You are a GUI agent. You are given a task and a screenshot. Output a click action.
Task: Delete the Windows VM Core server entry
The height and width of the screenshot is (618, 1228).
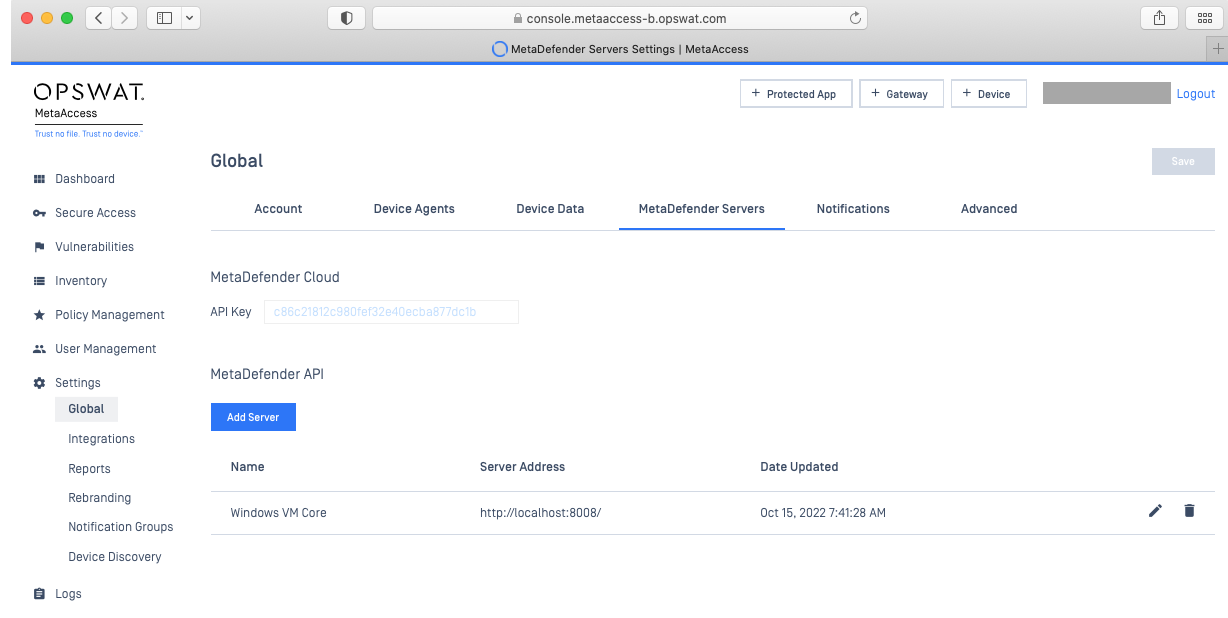[1189, 511]
